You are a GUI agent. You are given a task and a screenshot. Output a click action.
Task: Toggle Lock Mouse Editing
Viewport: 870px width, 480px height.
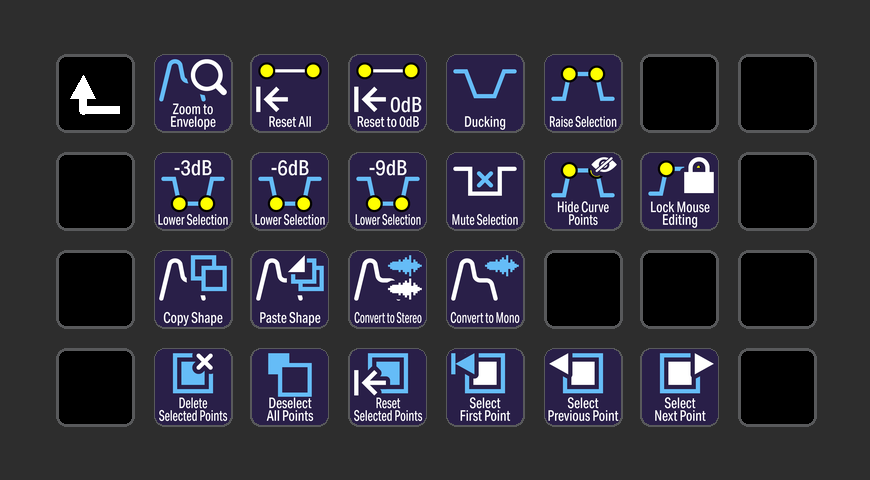(x=680, y=191)
